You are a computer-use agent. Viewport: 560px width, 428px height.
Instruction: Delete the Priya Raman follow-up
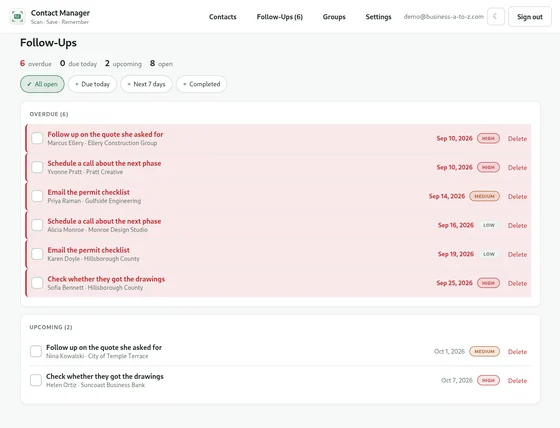pyautogui.click(x=517, y=196)
